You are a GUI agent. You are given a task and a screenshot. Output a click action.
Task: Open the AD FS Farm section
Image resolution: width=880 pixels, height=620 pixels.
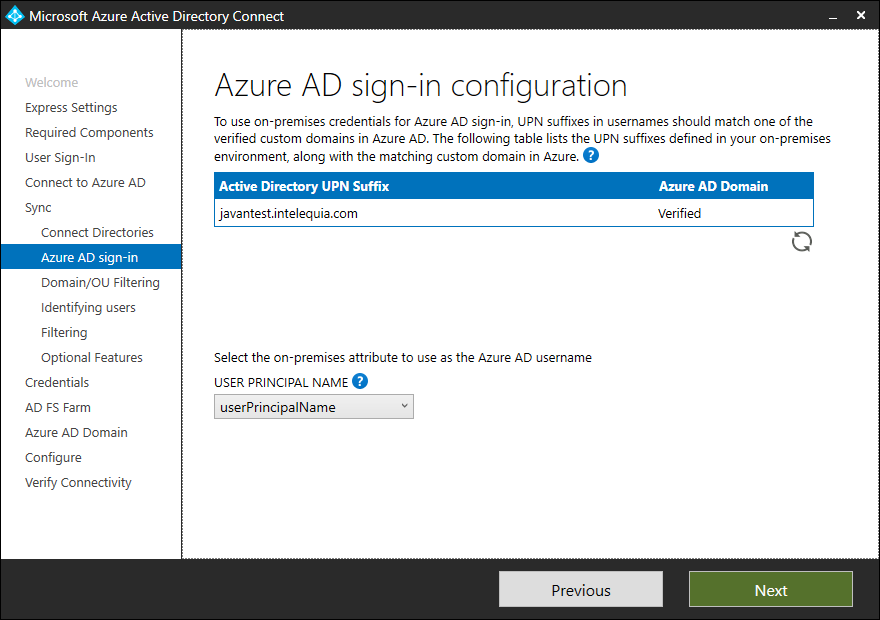(58, 407)
